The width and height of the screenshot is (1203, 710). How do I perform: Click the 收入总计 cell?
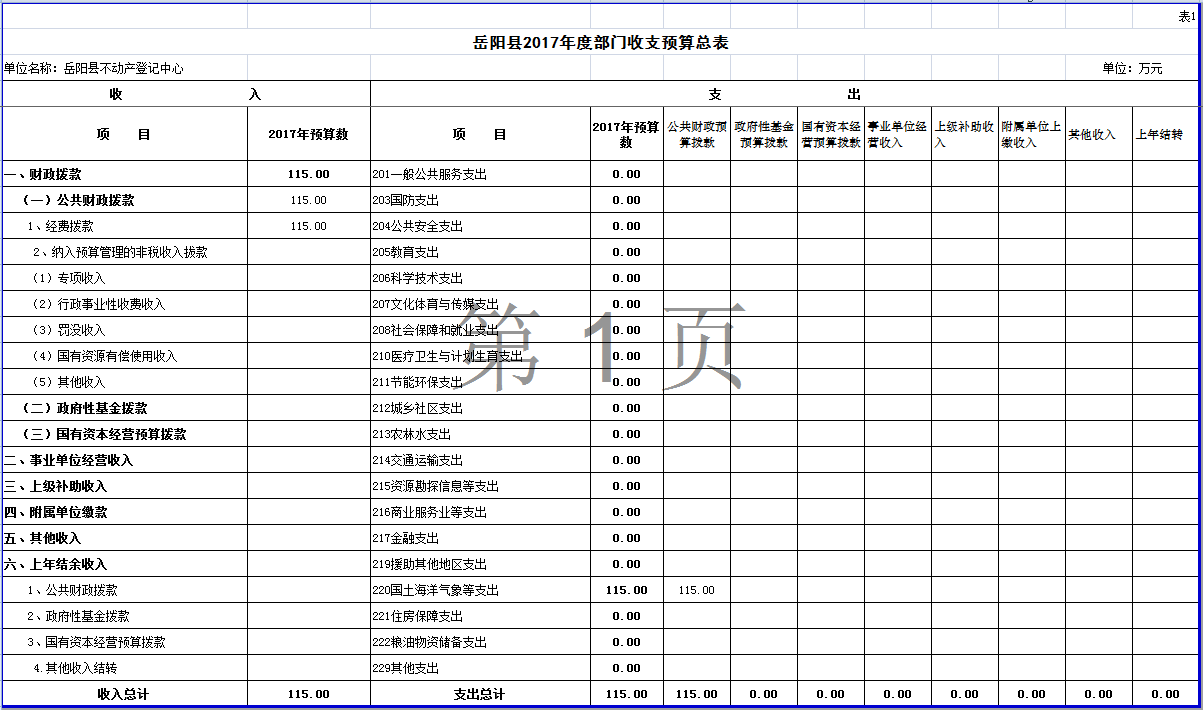tap(124, 694)
